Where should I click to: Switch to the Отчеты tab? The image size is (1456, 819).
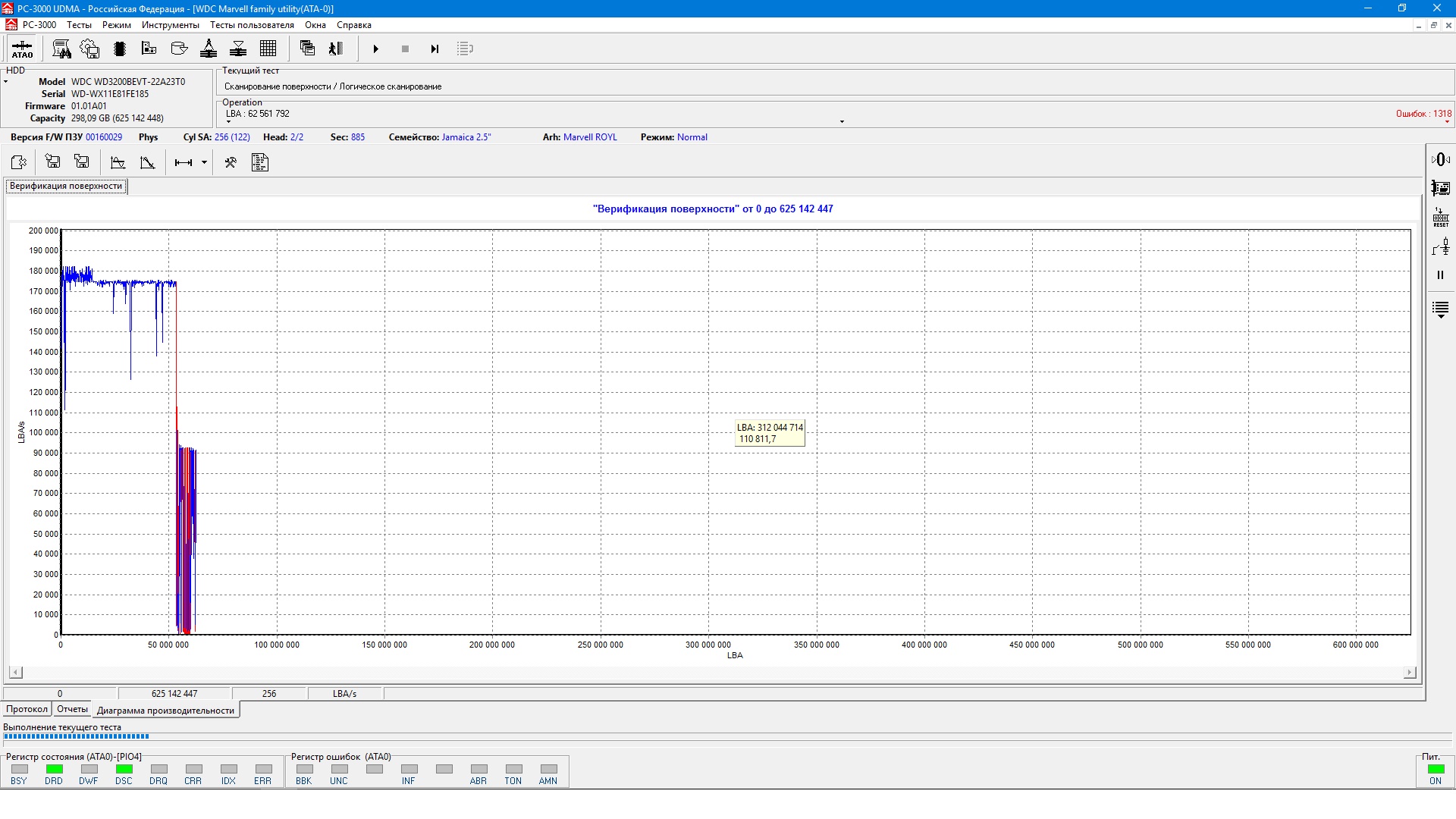pos(72,709)
